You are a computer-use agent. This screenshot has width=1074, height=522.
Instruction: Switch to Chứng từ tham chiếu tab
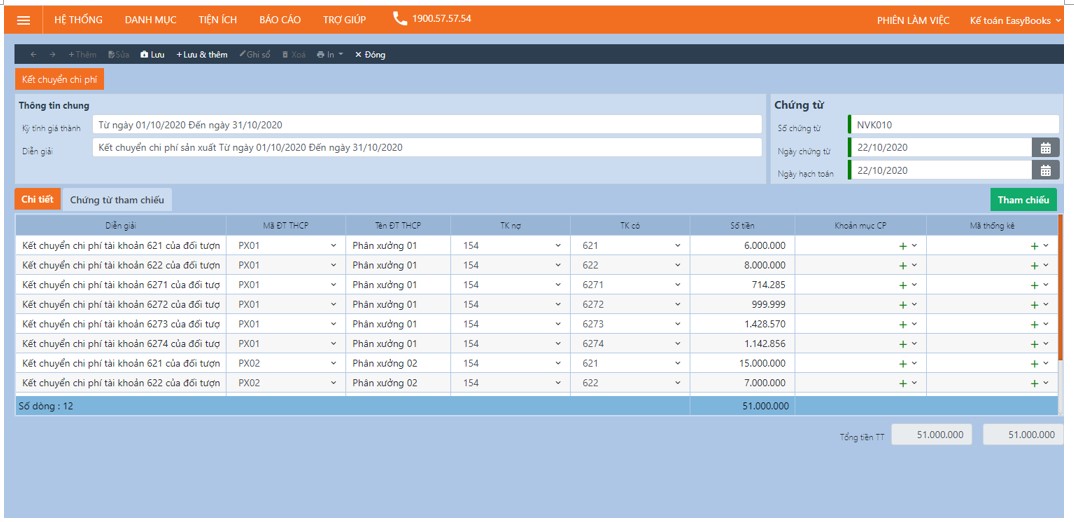(x=117, y=199)
